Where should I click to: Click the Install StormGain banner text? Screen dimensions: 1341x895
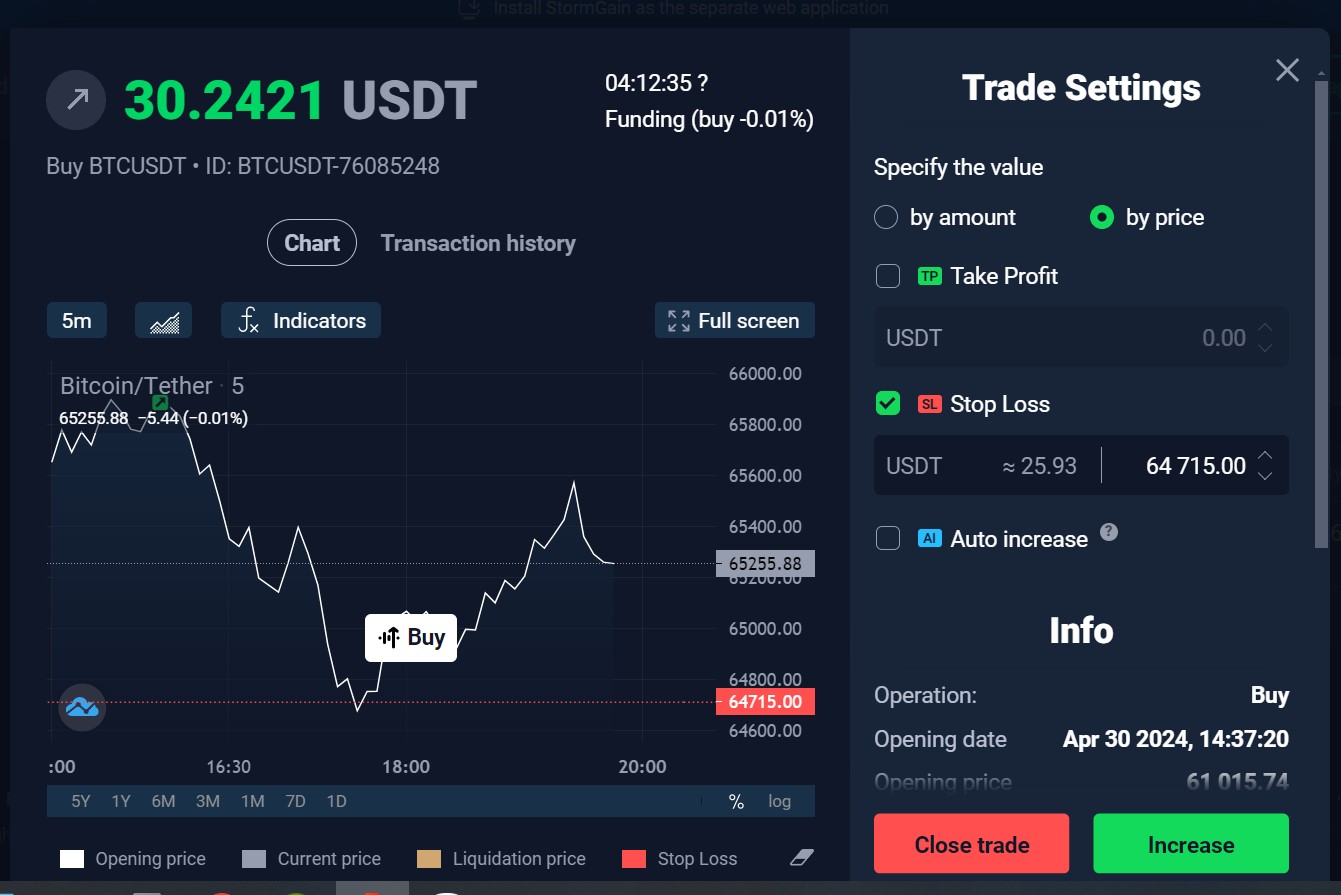(x=691, y=8)
